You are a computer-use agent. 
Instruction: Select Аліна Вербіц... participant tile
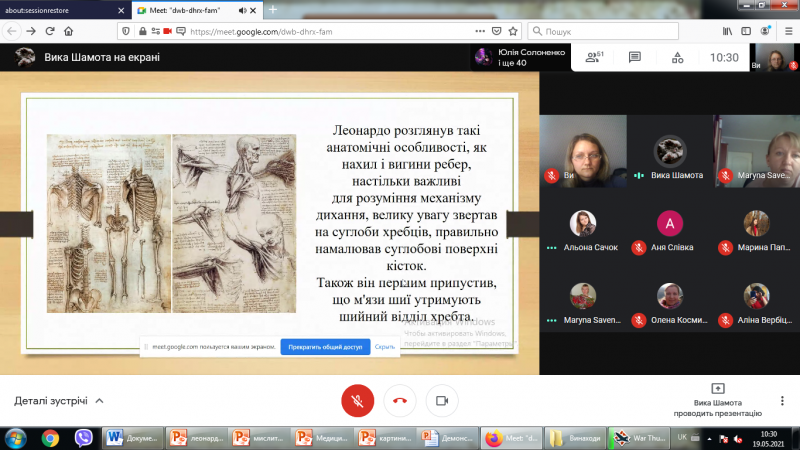757,296
